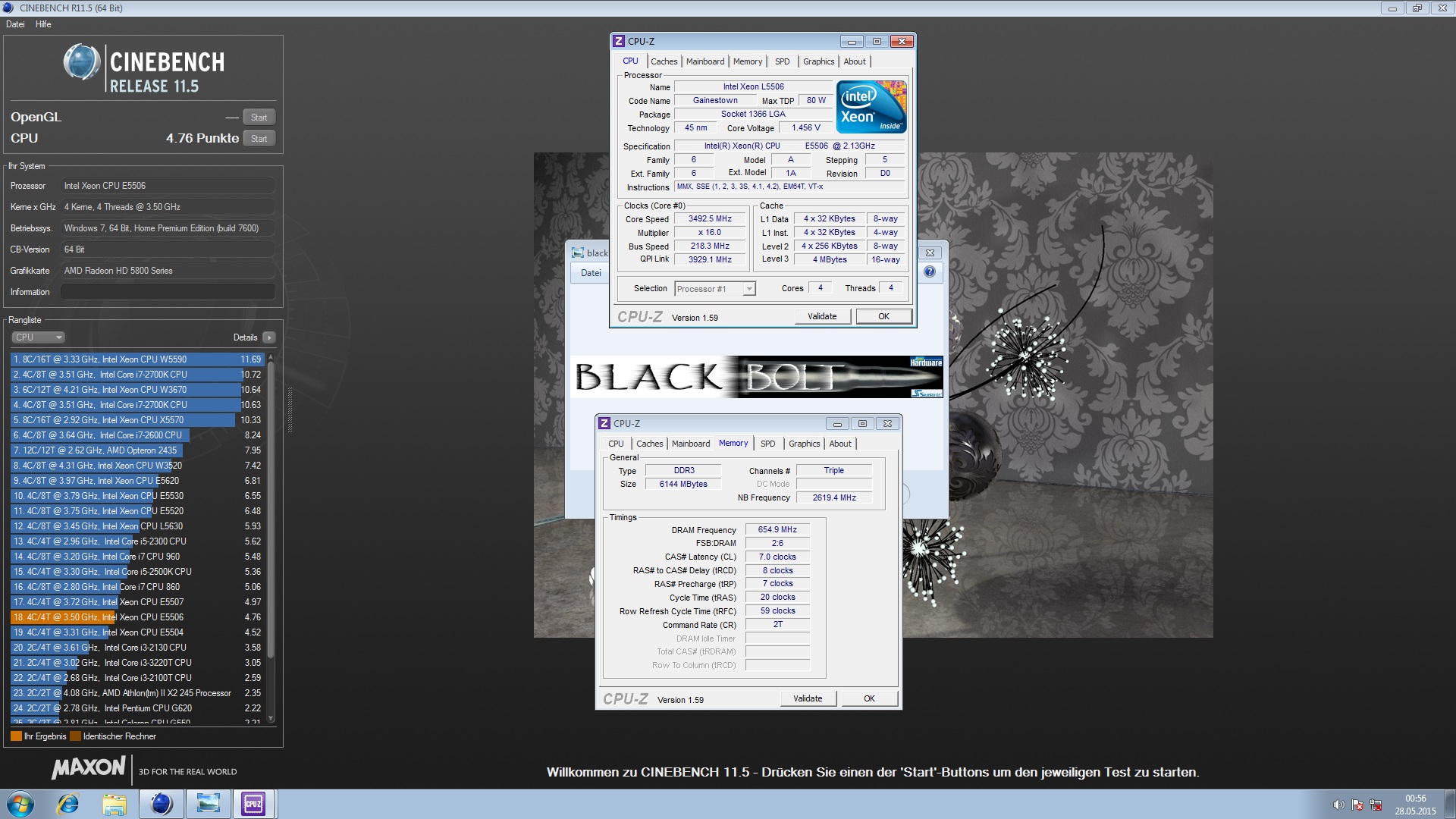Switch to Cinebench taskbar icon

[x=162, y=804]
